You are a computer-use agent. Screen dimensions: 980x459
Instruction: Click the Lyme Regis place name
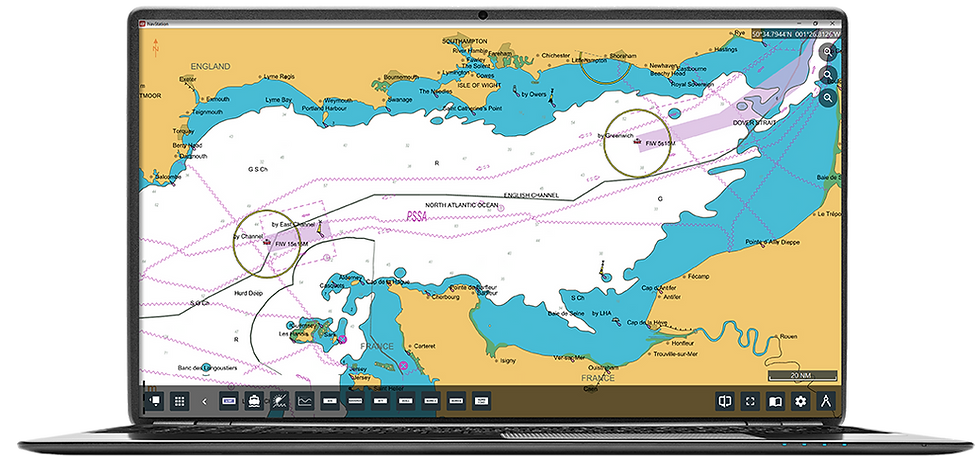pyautogui.click(x=279, y=77)
